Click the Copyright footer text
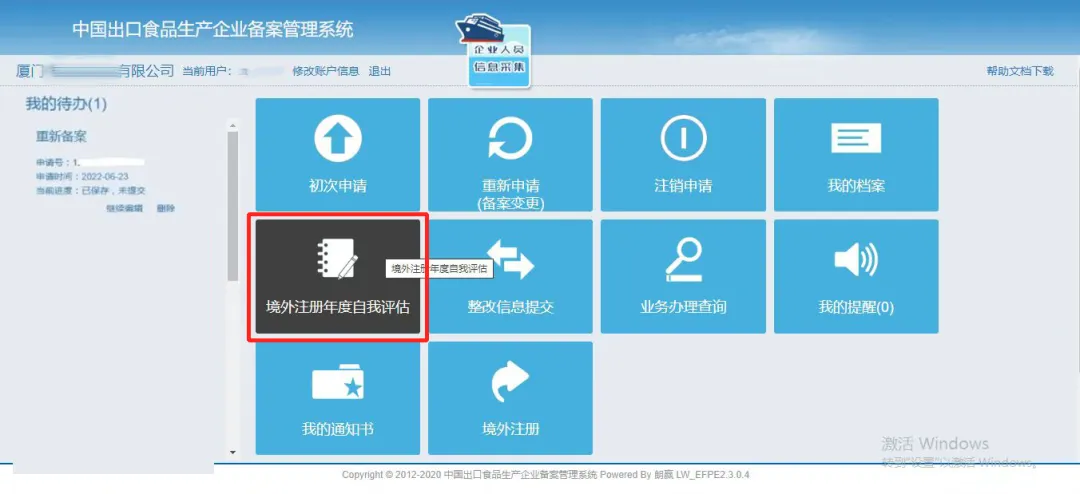The image size is (1080, 494). click(x=546, y=475)
